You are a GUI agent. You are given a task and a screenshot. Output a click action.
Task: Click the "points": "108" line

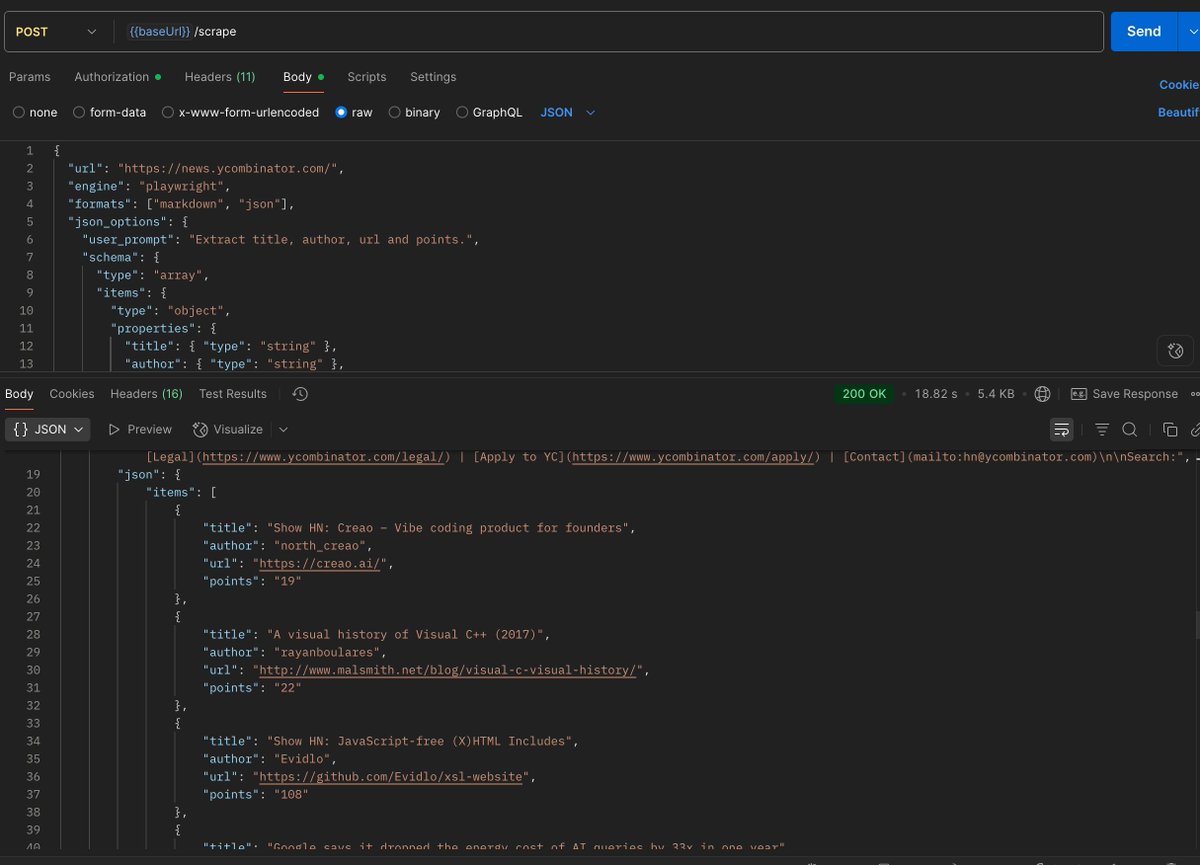[x=256, y=795]
